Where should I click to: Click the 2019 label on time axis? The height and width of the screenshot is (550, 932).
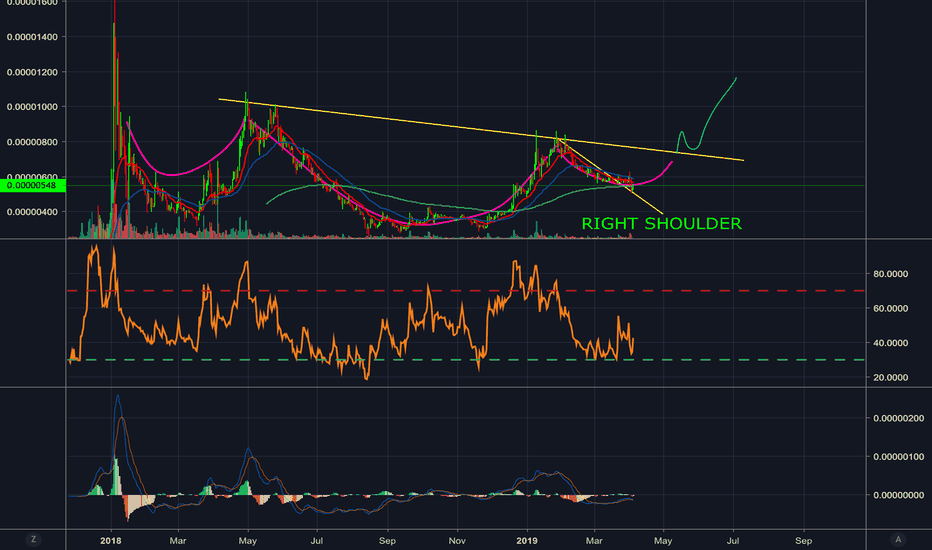pyautogui.click(x=527, y=540)
